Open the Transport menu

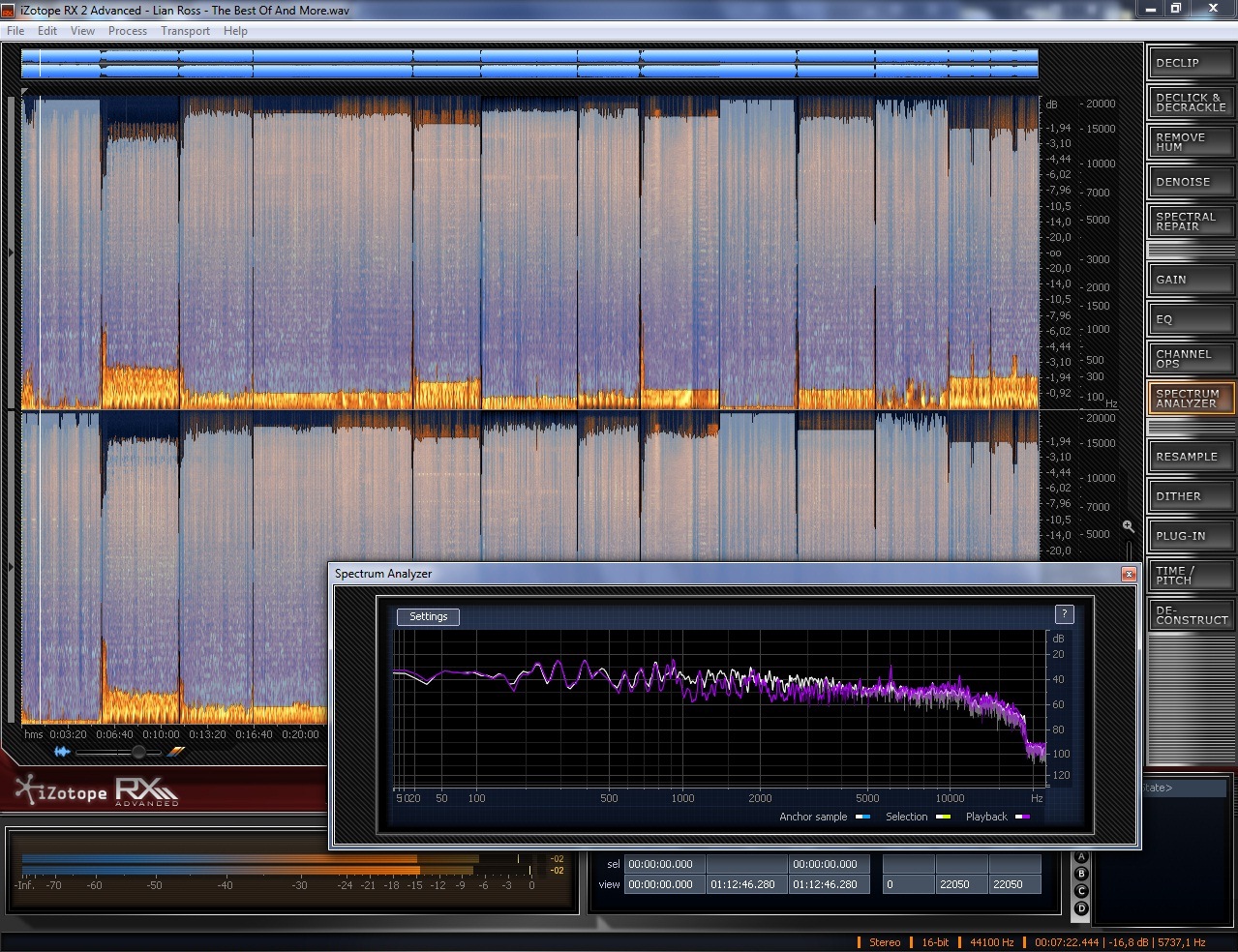tap(185, 31)
